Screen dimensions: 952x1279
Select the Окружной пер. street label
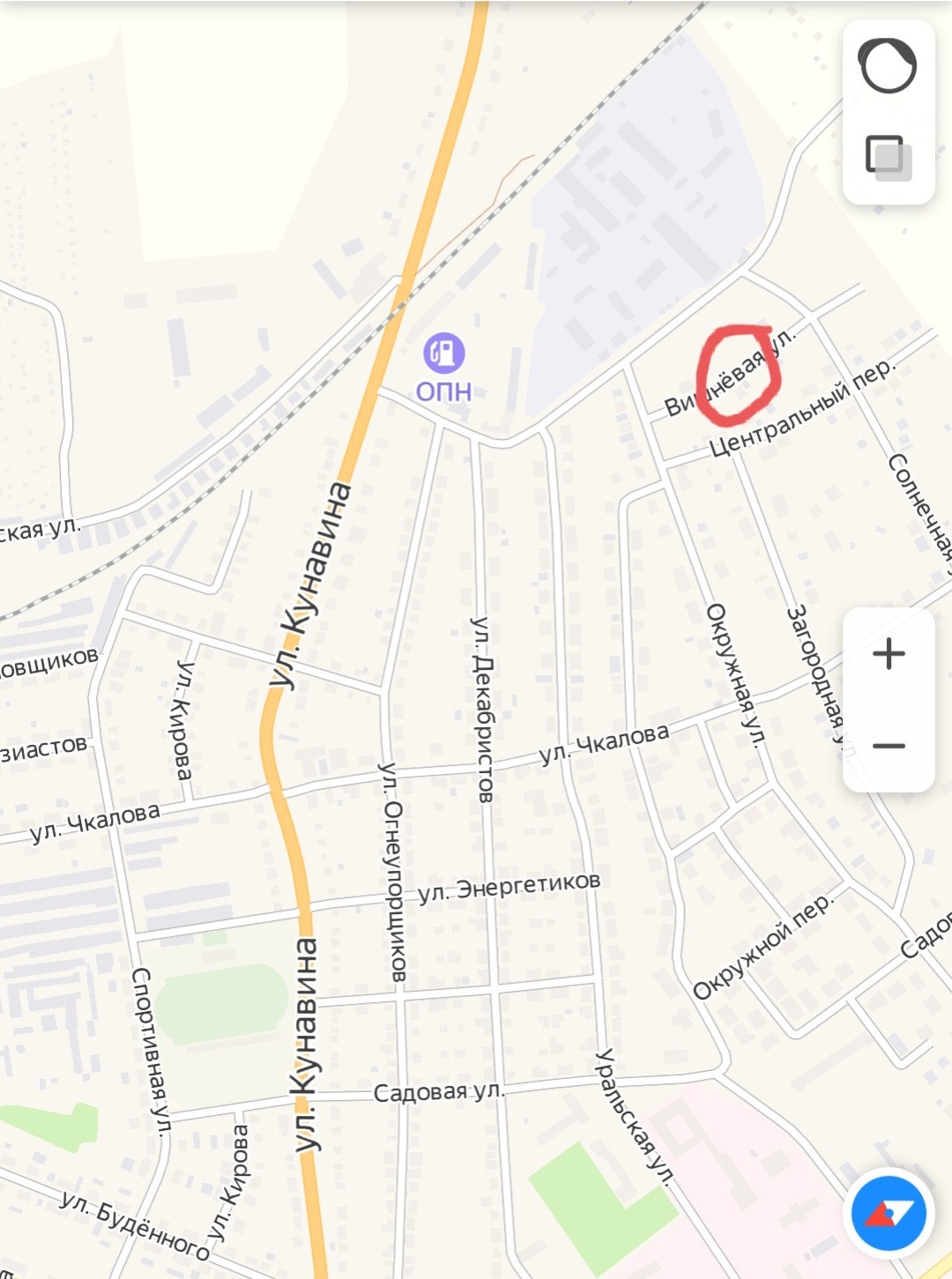point(762,947)
